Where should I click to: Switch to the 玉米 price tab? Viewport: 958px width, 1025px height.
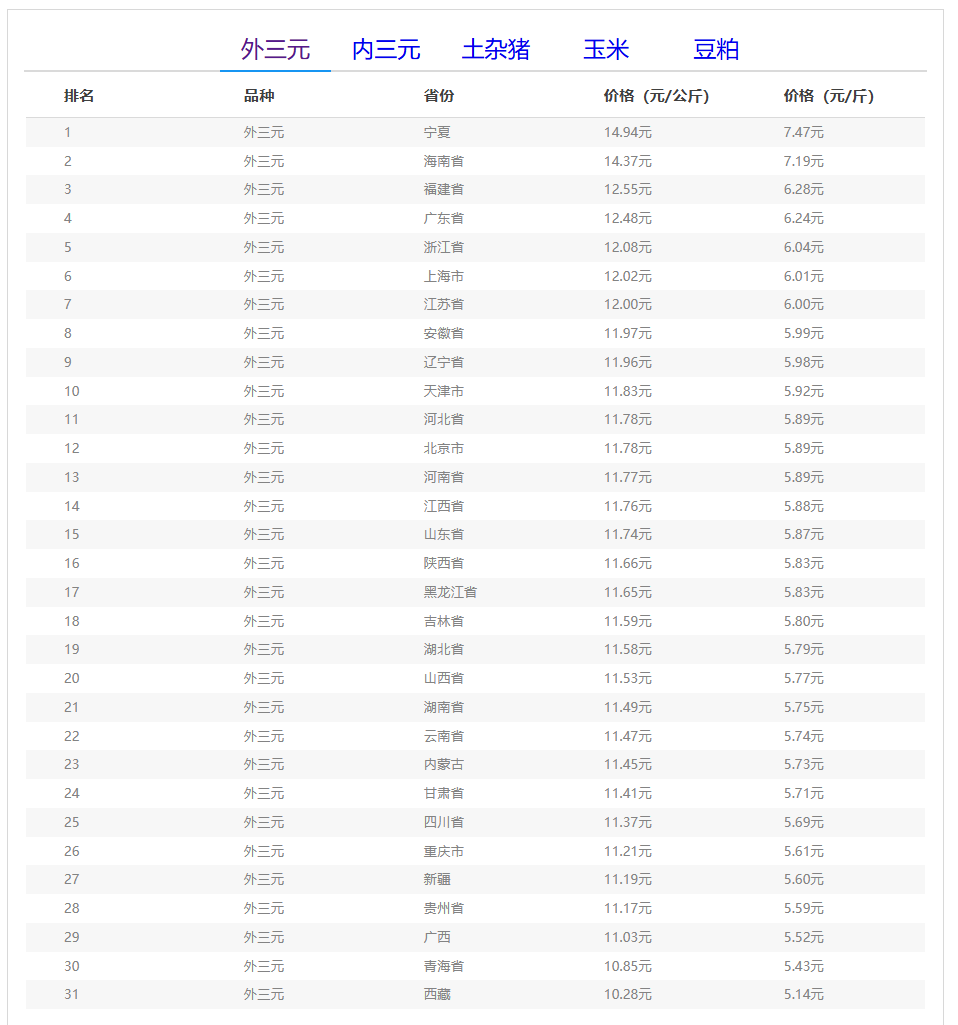pyautogui.click(x=606, y=49)
